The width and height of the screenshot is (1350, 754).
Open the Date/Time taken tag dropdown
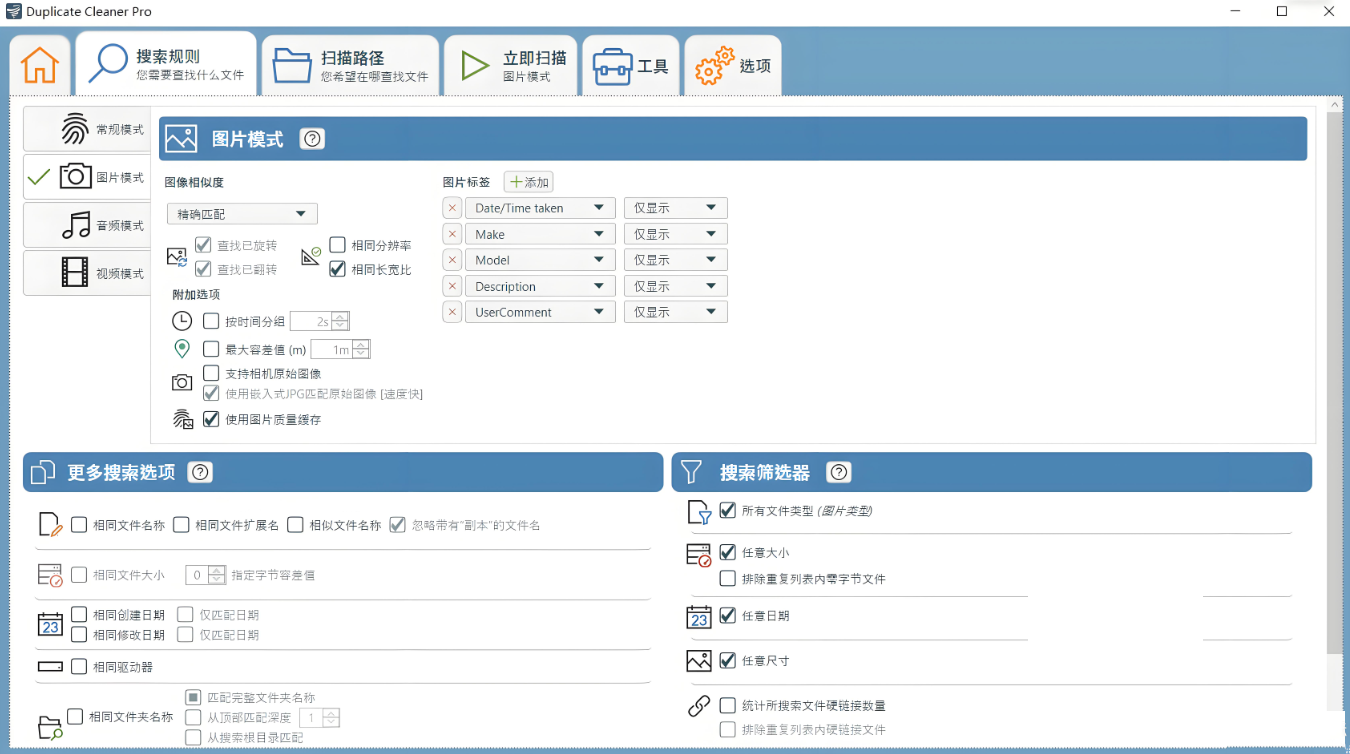tap(539, 208)
